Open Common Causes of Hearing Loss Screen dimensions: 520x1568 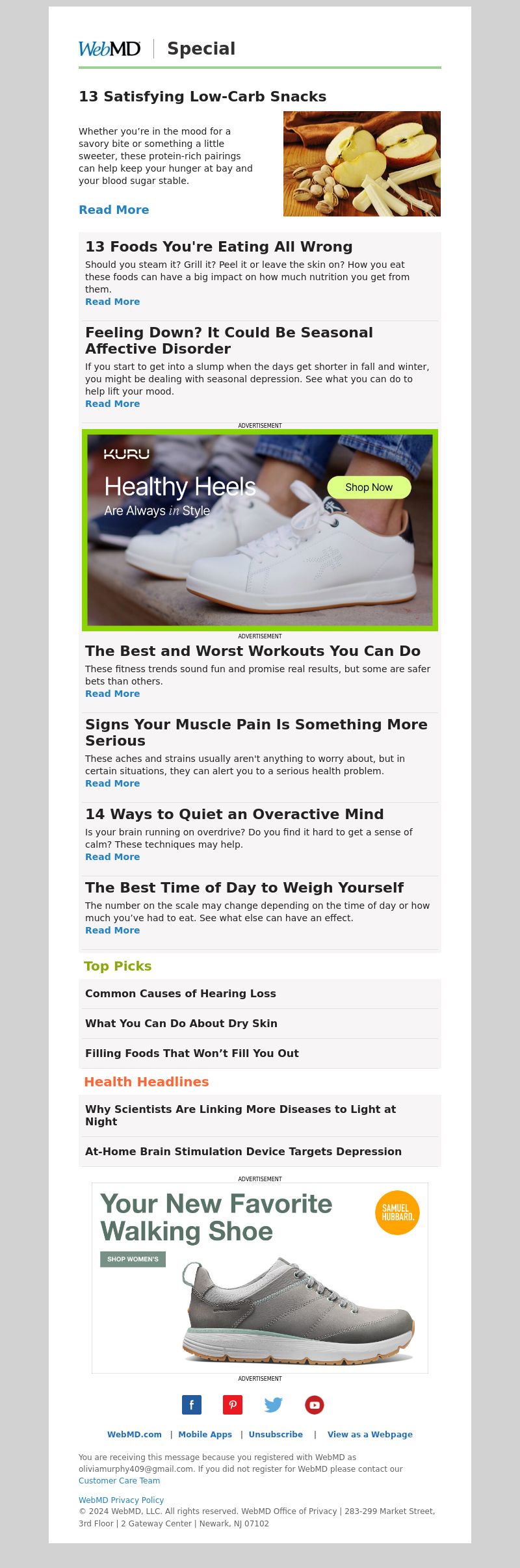coord(181,993)
